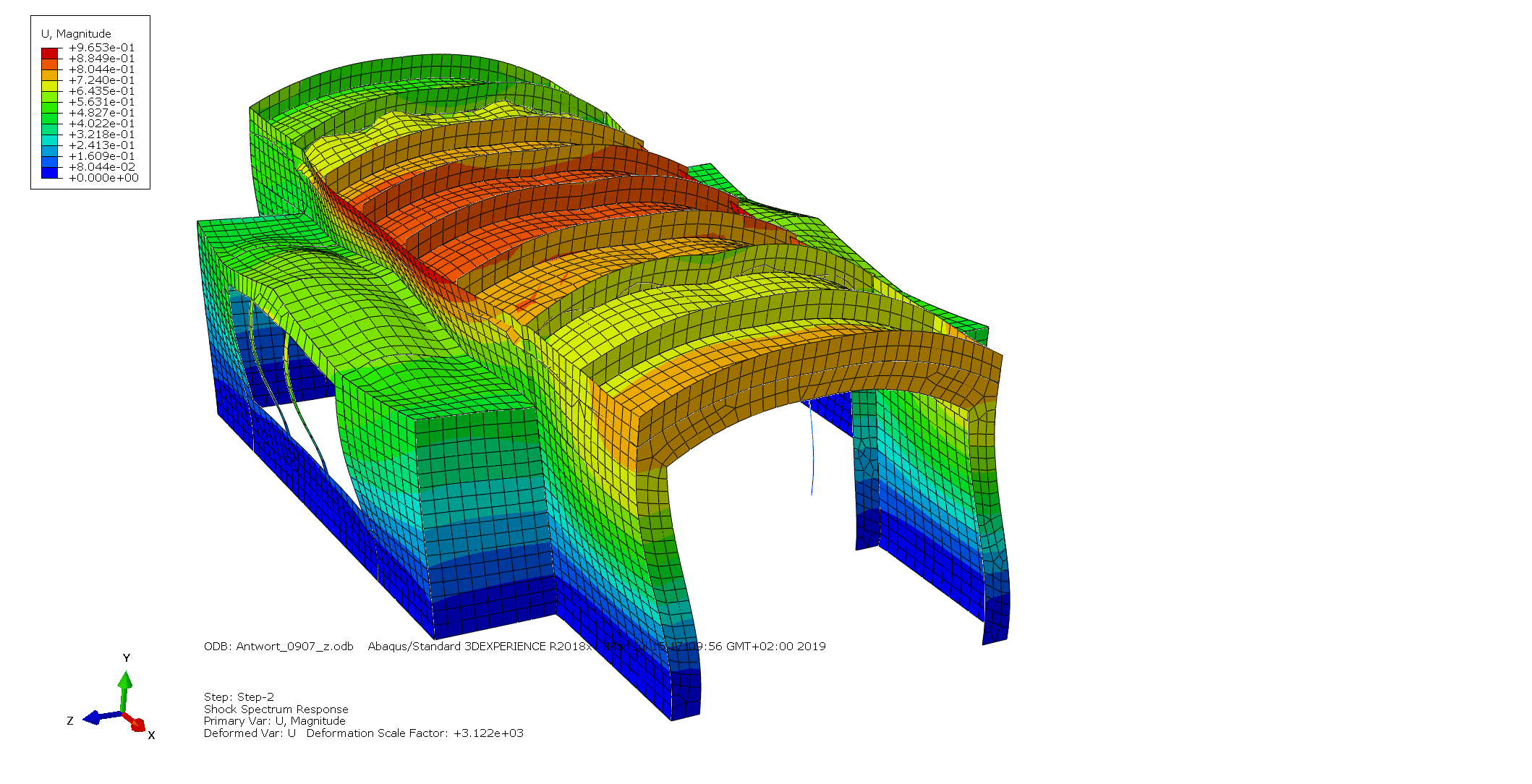Screen dimensions: 1532x784
Task: Select the thin blue wire under the arch
Action: (x=813, y=452)
